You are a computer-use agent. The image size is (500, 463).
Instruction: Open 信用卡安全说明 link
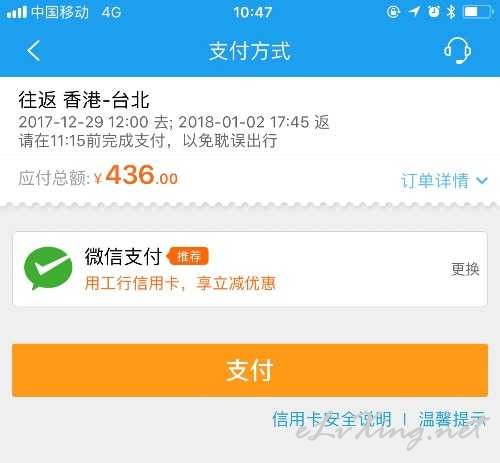(332, 419)
